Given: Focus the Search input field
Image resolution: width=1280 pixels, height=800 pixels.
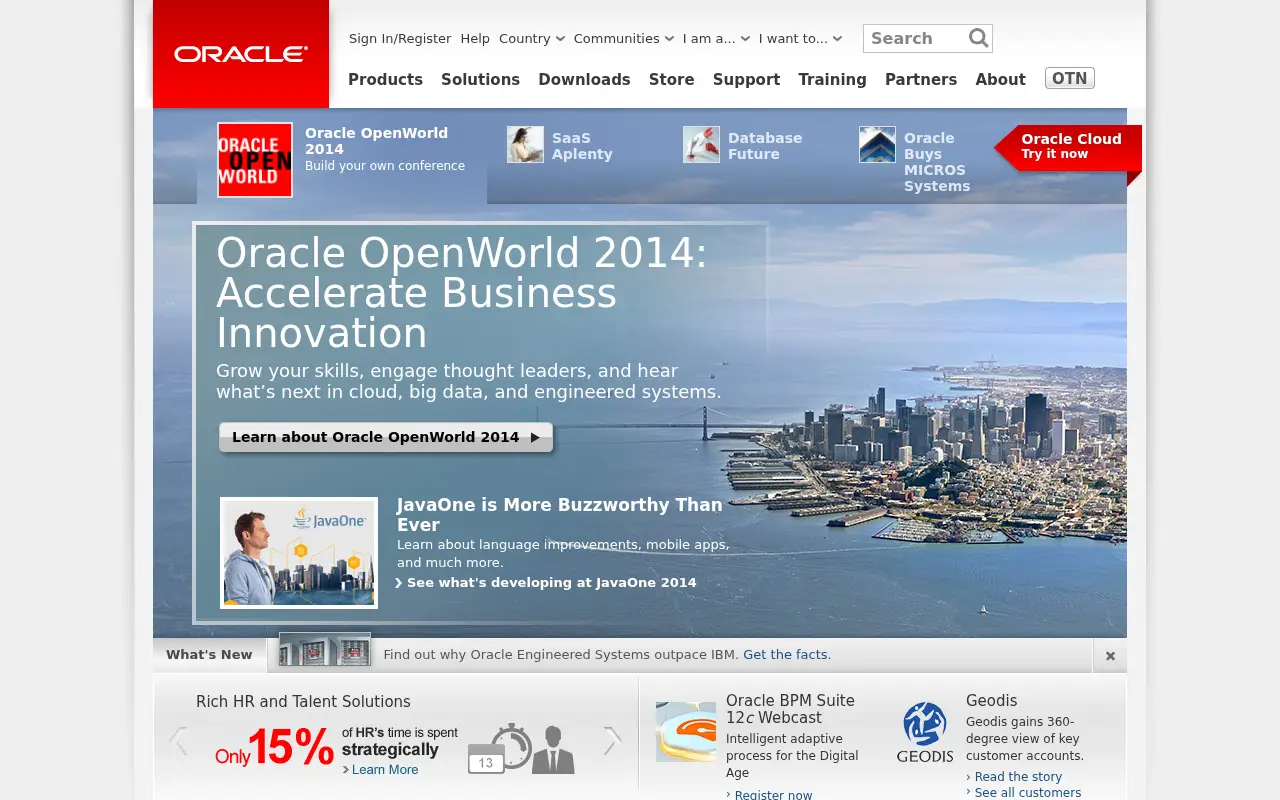Looking at the screenshot, I should click(x=916, y=38).
